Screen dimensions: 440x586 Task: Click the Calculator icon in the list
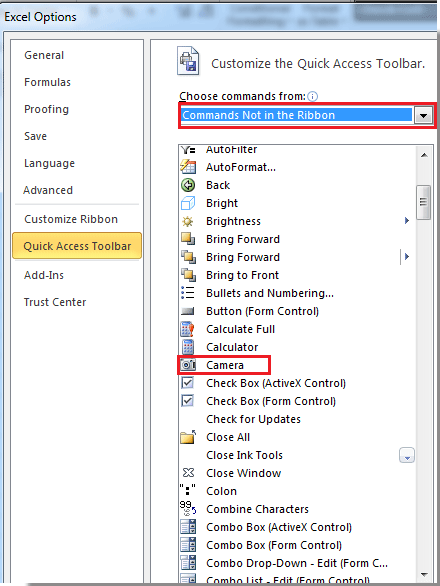pos(188,347)
